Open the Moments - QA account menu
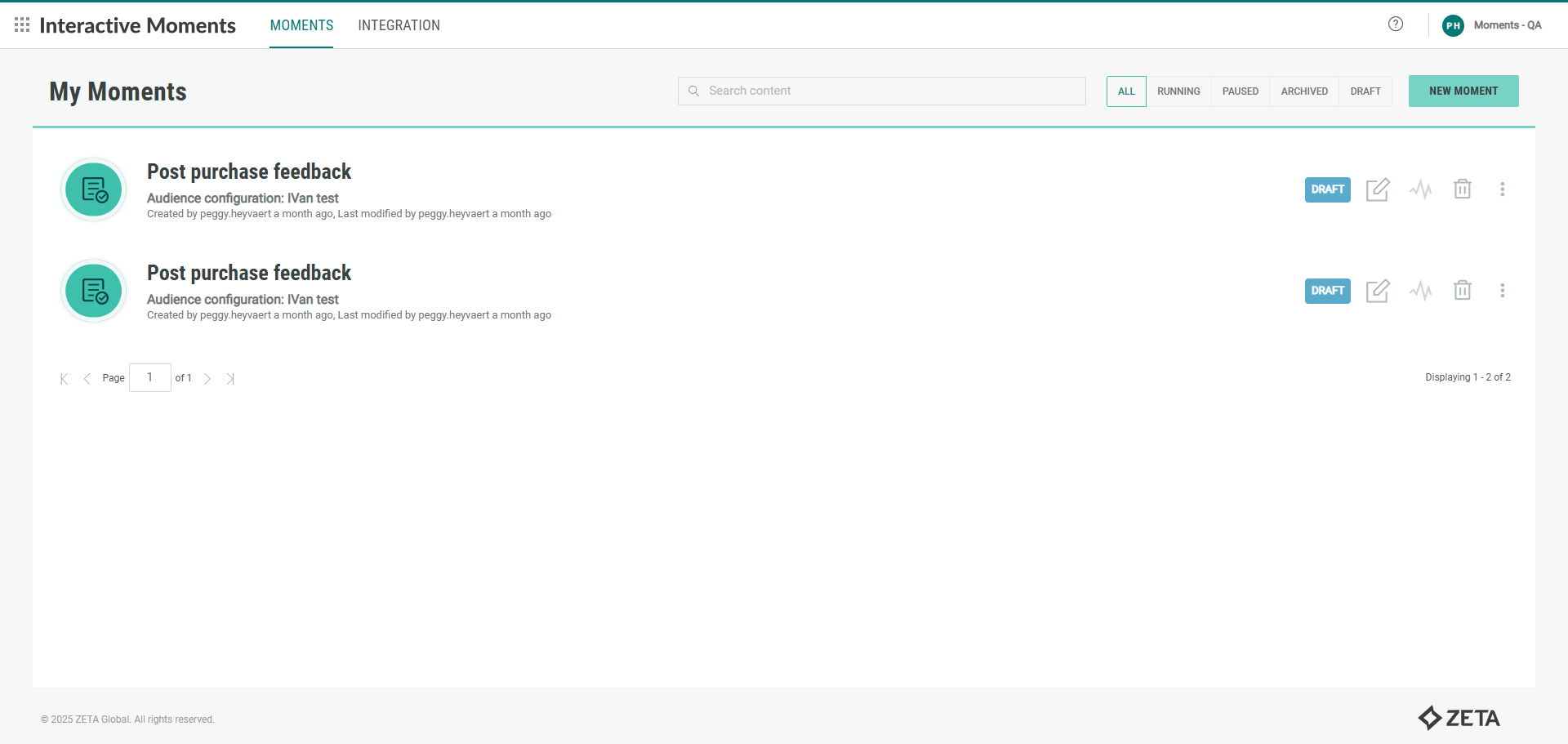The image size is (1568, 744). (x=1492, y=25)
